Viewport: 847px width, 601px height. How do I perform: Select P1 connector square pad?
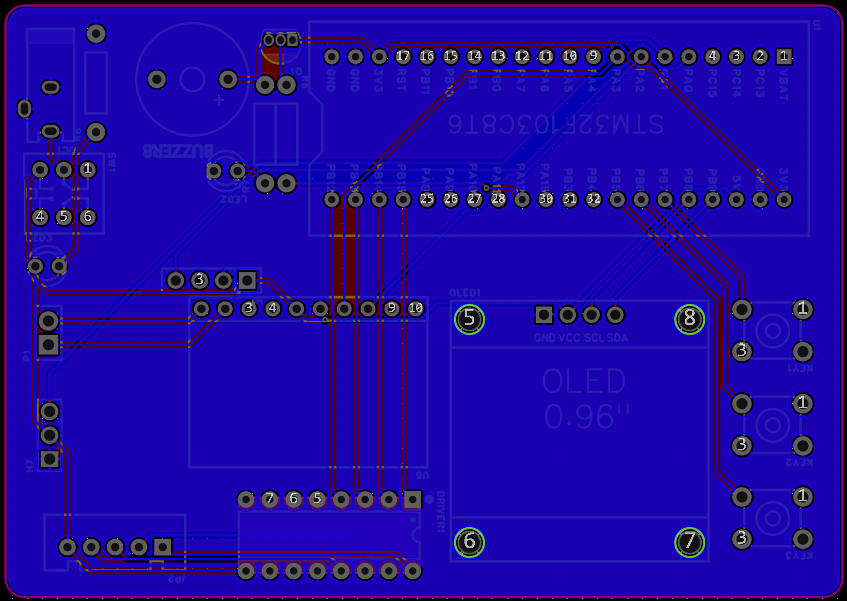click(49, 345)
